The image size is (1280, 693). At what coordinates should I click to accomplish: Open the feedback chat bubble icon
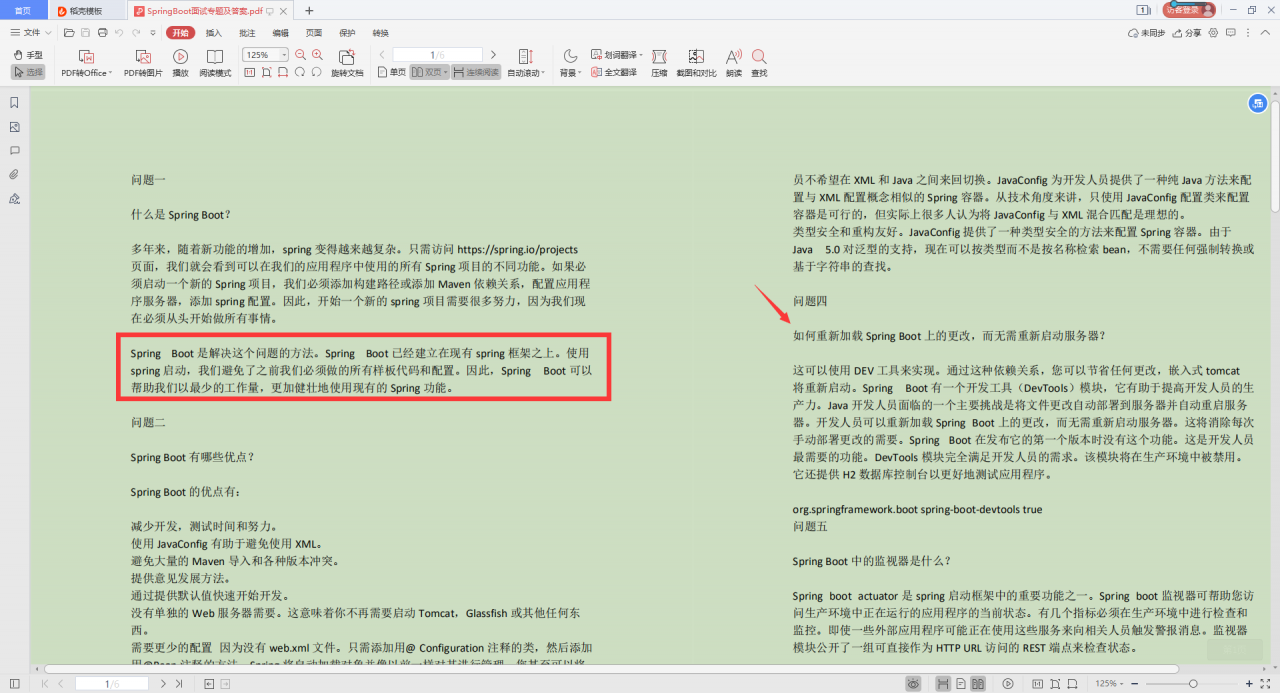coord(1232,33)
